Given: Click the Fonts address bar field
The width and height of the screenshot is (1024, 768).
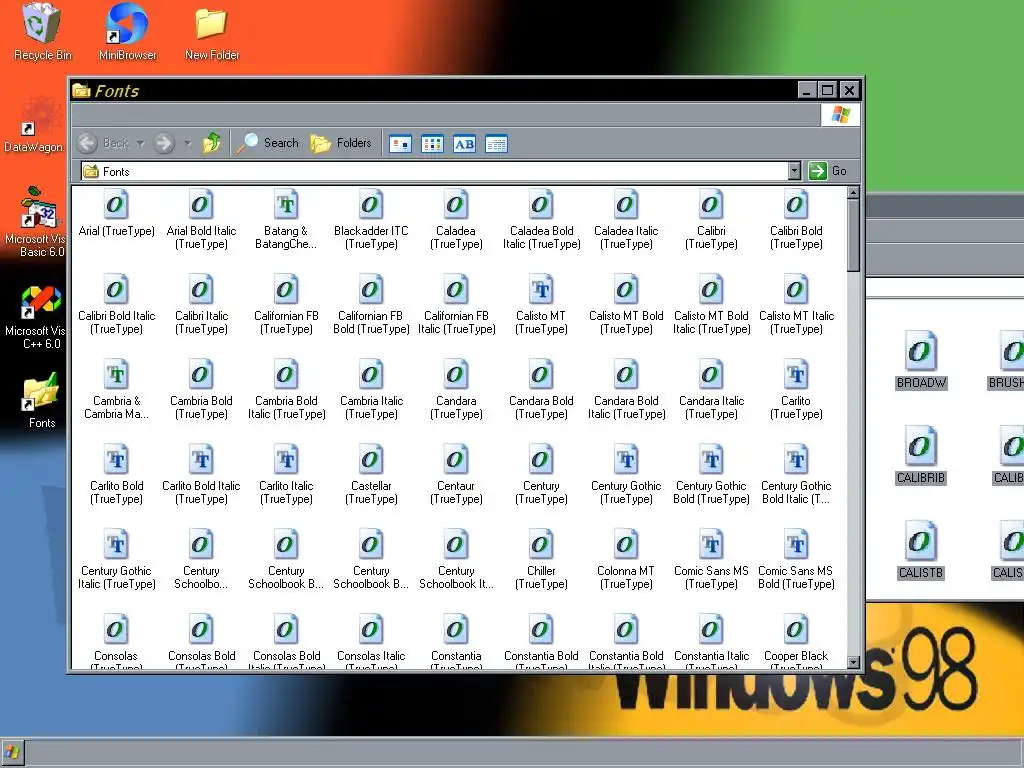Looking at the screenshot, I should [x=434, y=171].
